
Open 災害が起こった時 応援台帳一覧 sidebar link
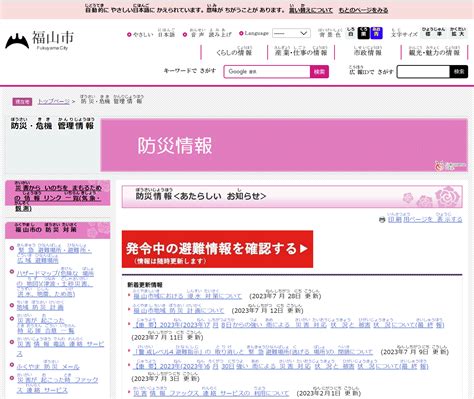[x=46, y=324]
